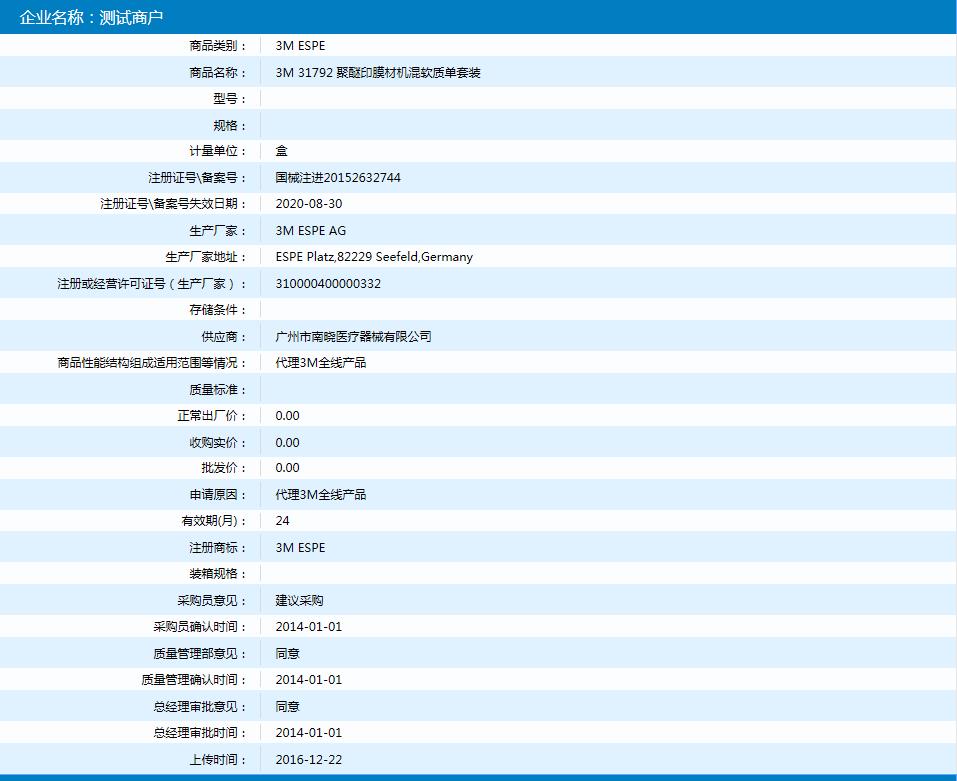
Task: Click the 供应商 label
Action: click(224, 337)
